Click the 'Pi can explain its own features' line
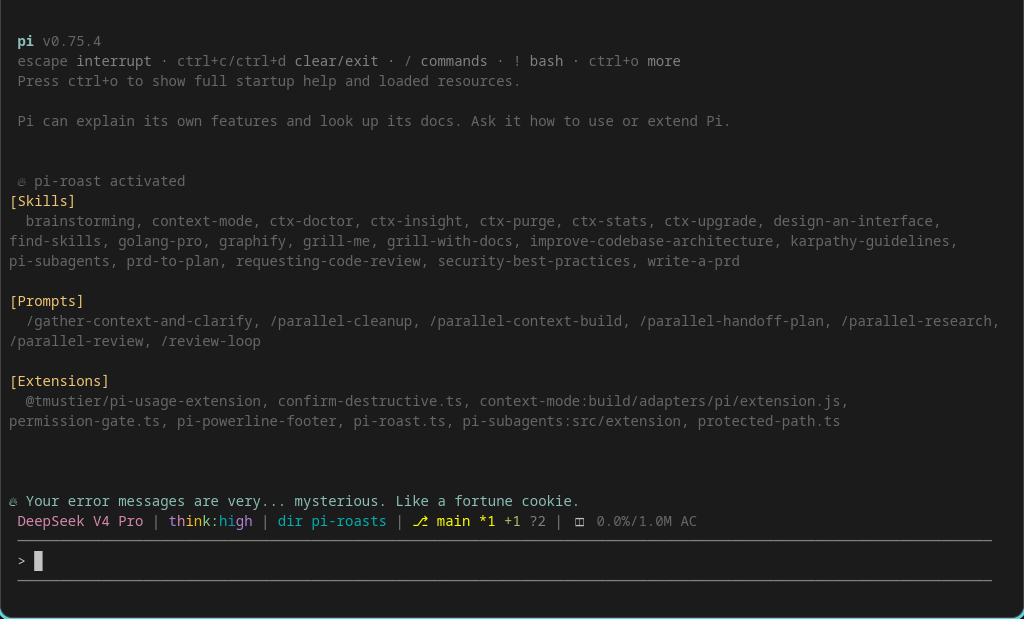Screen dimensions: 1024x619 tap(374, 121)
